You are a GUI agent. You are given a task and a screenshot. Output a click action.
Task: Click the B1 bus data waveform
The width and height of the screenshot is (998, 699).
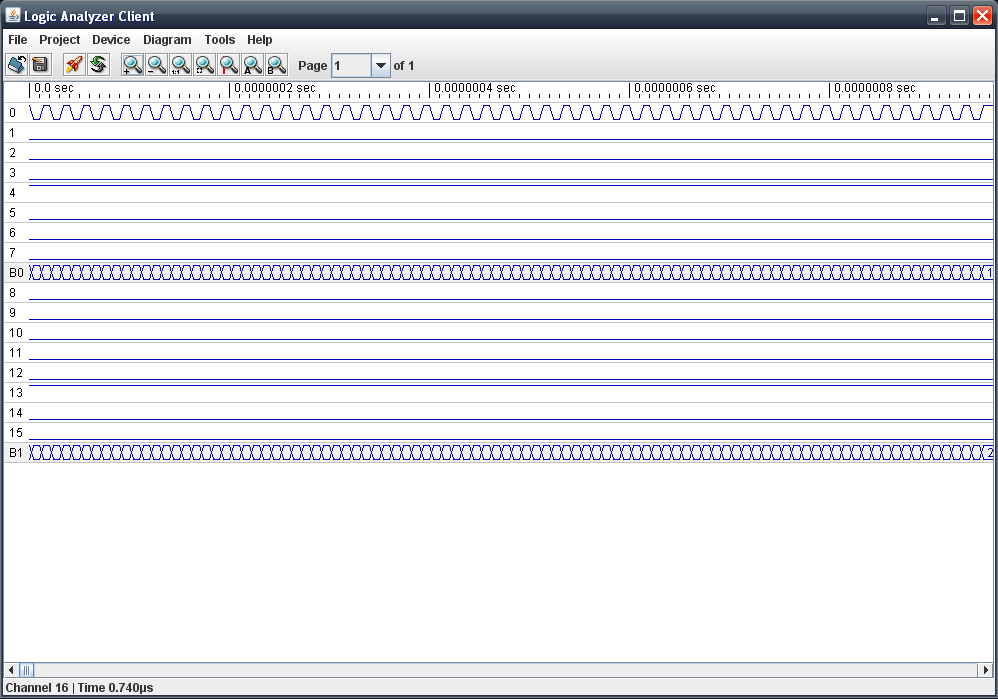pyautogui.click(x=510, y=453)
